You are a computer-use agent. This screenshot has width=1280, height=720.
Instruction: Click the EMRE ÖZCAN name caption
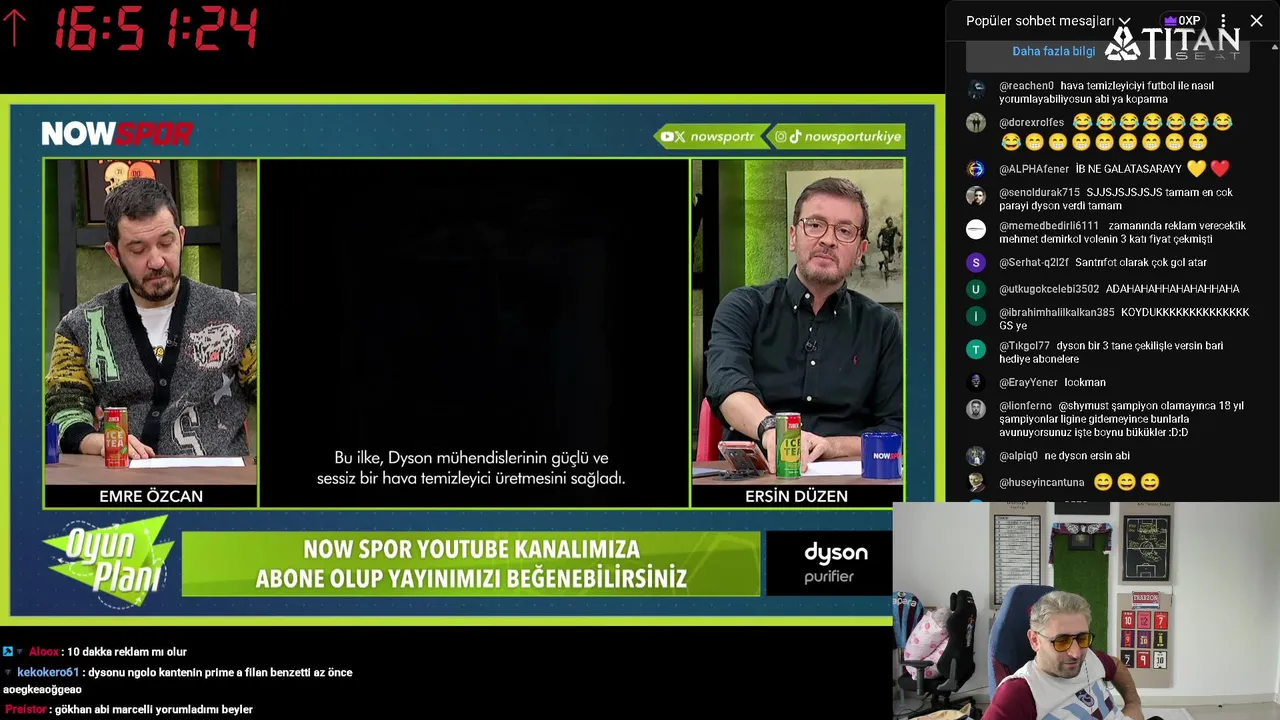(151, 496)
